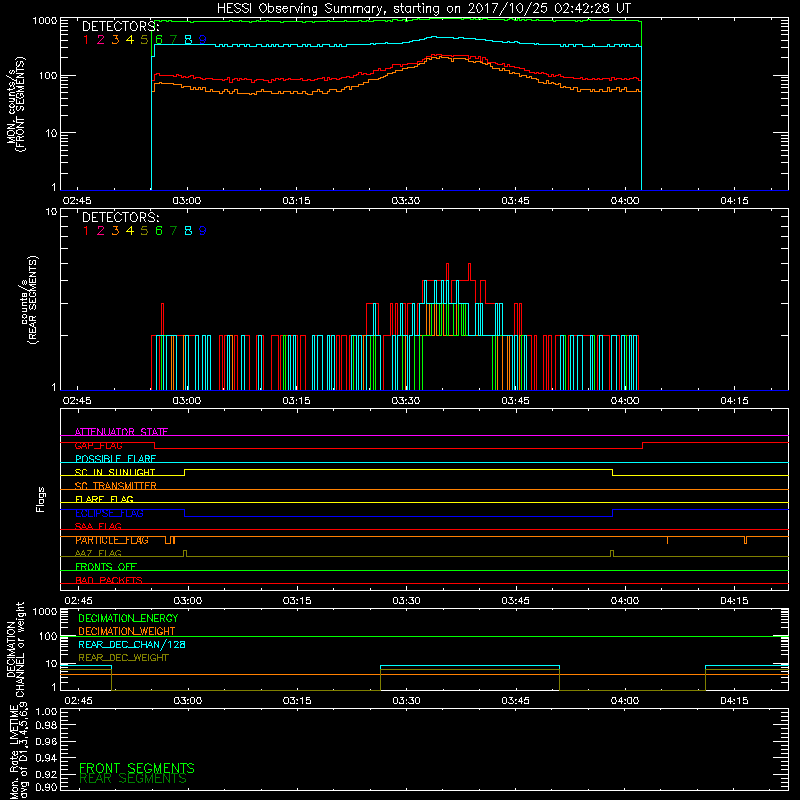
Task: Select the DETECTORS: label in the front segments plot
Action: coord(121,27)
